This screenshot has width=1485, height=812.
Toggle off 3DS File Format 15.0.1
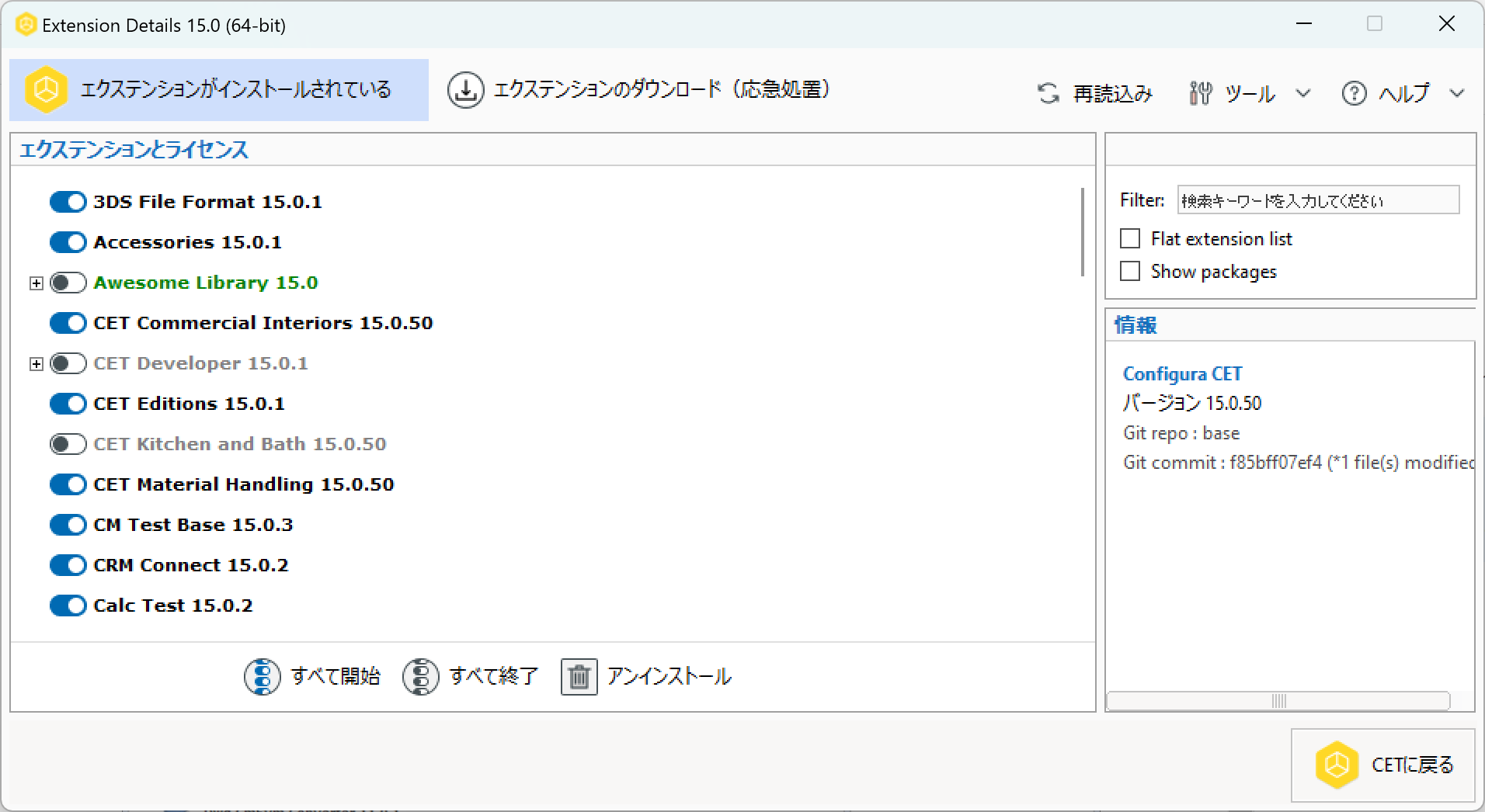pyautogui.click(x=68, y=202)
